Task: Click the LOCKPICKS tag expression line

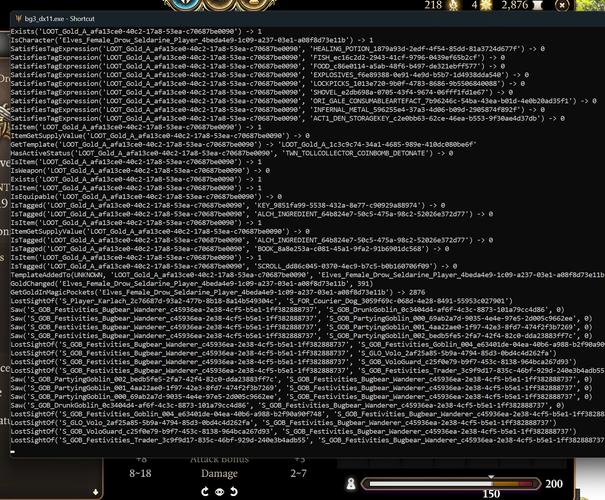Action: 267,83
